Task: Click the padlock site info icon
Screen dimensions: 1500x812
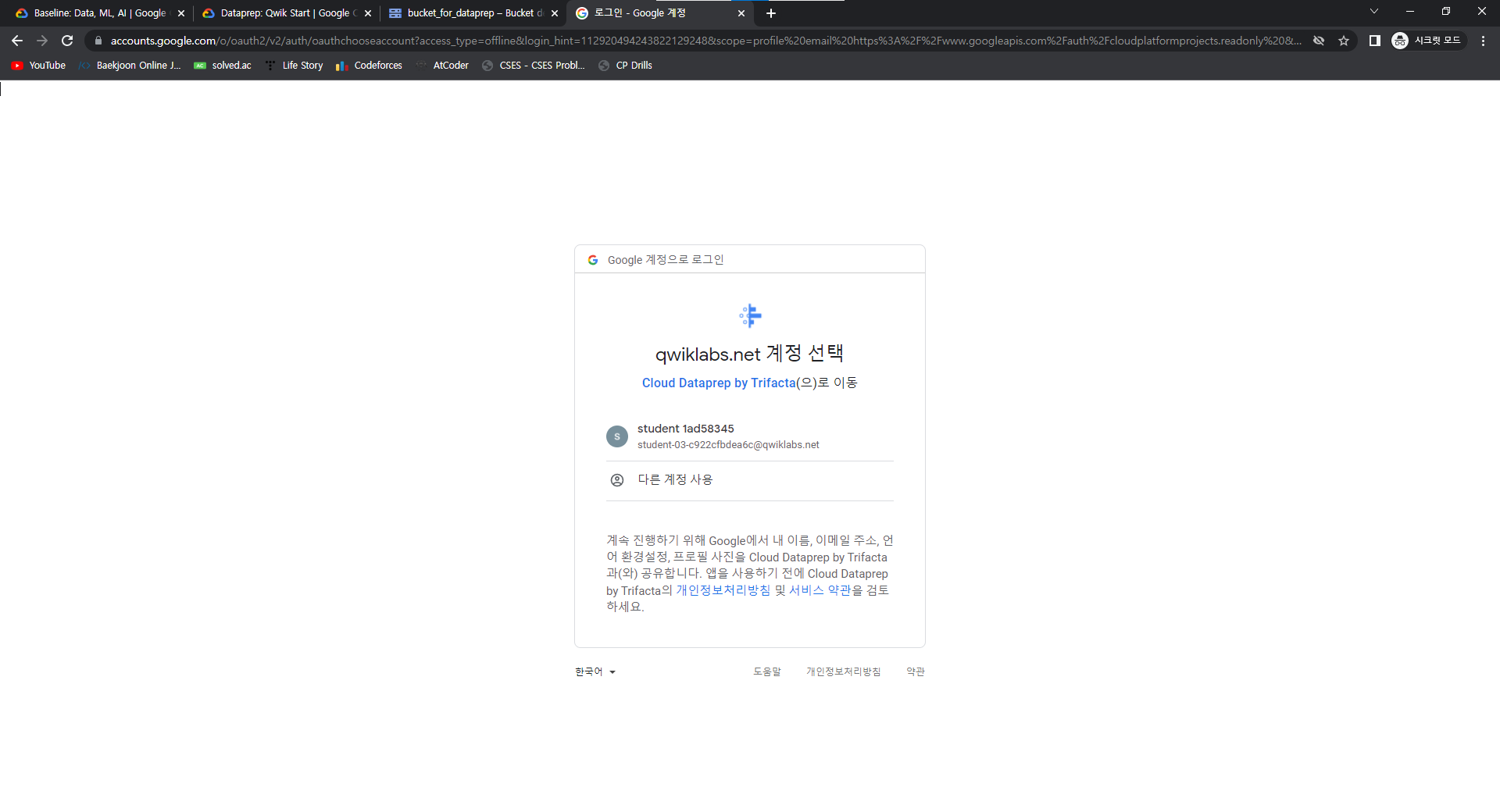Action: 98,41
